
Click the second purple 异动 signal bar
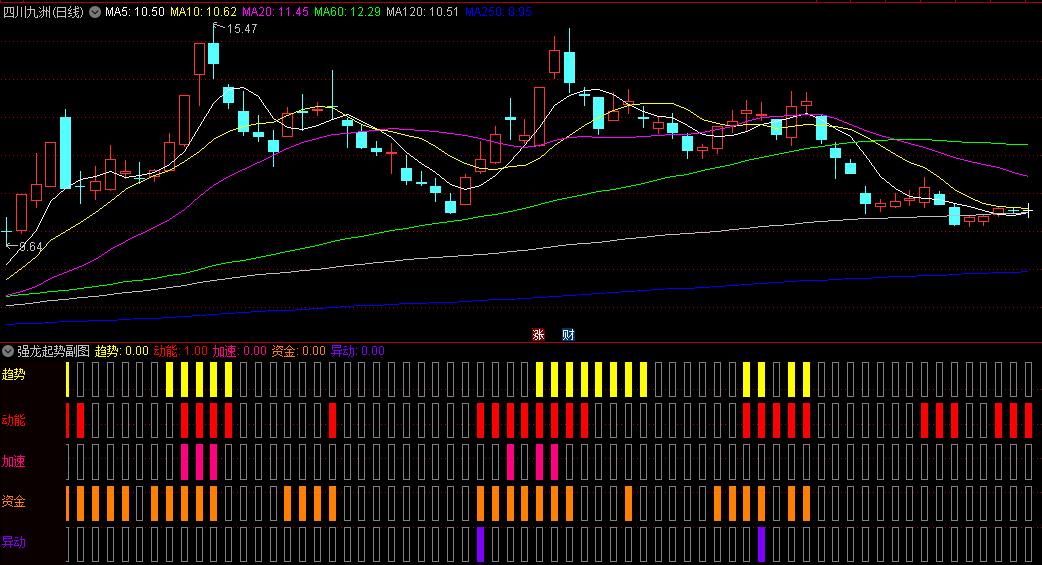click(762, 544)
